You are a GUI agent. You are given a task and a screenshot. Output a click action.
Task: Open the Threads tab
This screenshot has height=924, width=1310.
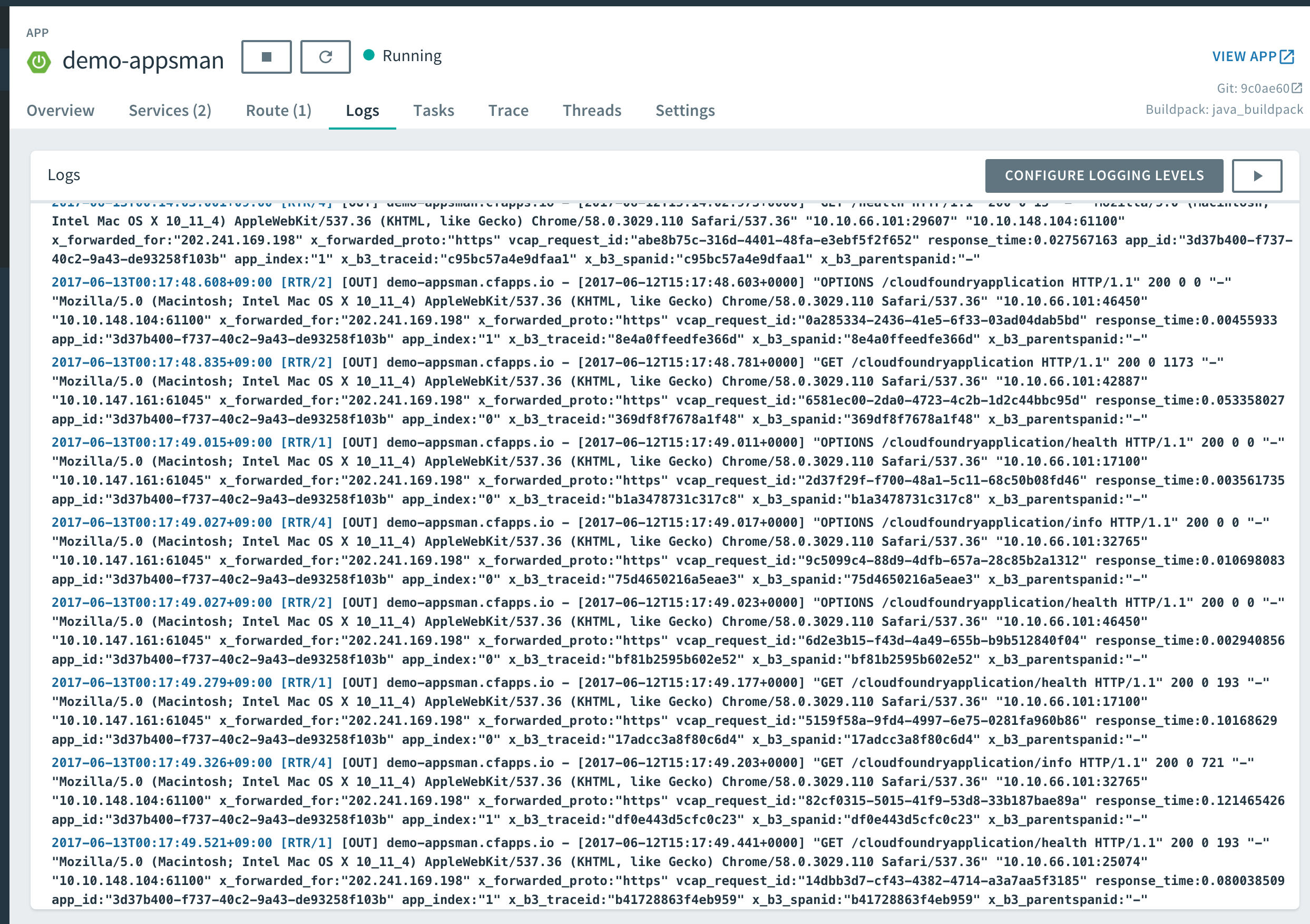pos(592,110)
